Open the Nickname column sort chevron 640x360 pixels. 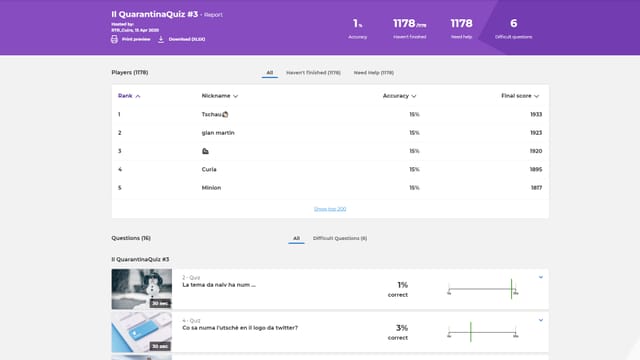tap(236, 96)
